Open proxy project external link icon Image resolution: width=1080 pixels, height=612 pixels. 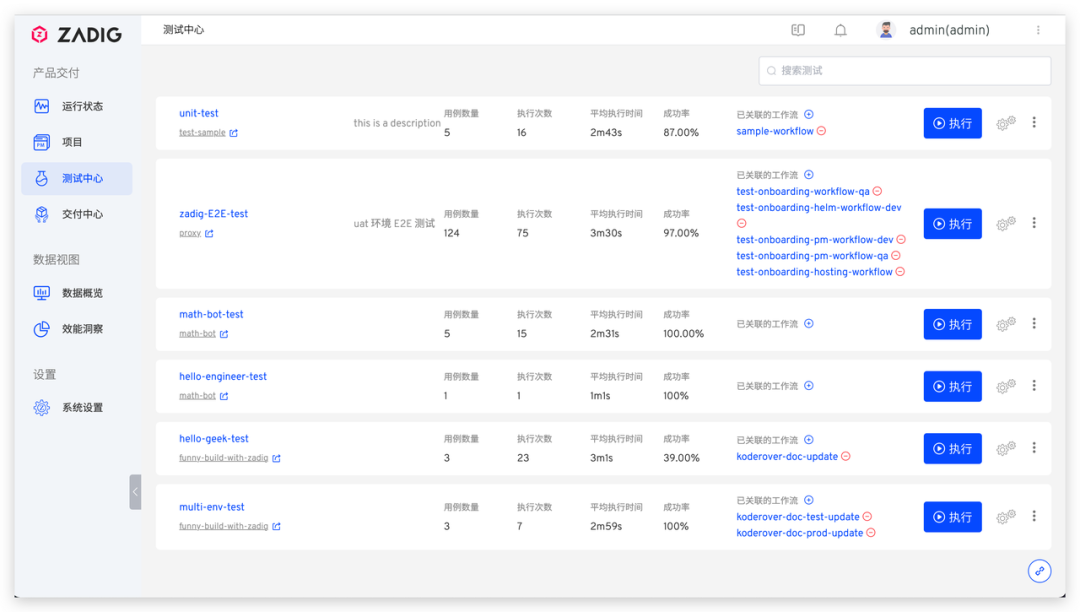209,233
